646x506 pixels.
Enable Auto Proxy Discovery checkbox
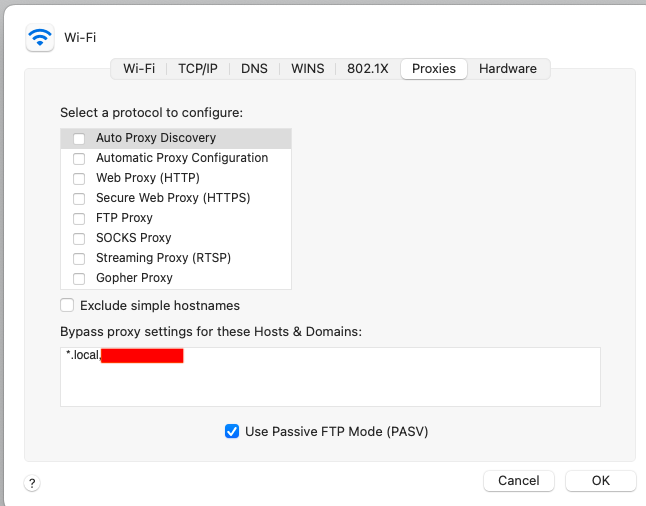tap(79, 139)
